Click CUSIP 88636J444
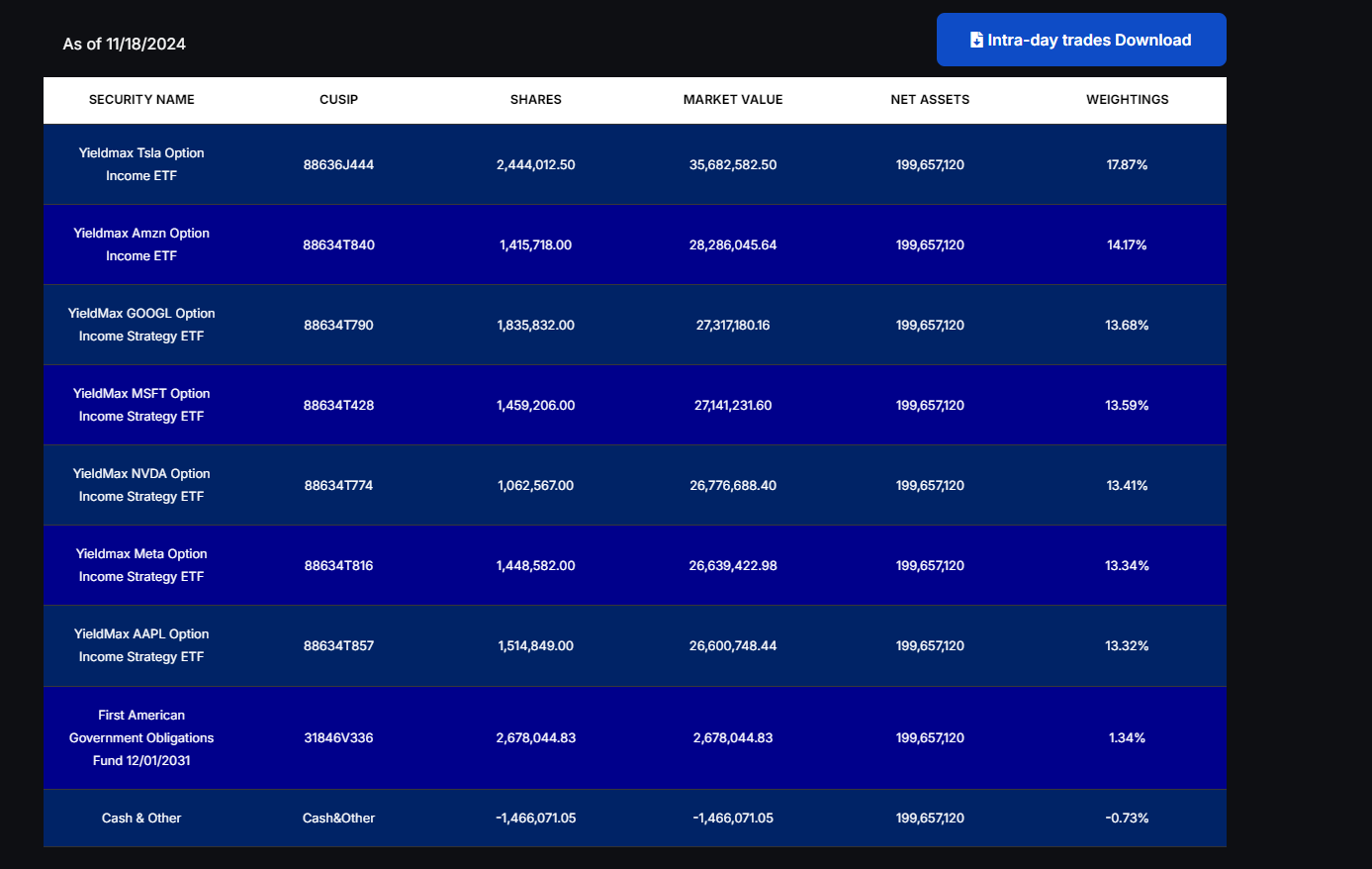The height and width of the screenshot is (869, 1372). click(x=338, y=164)
